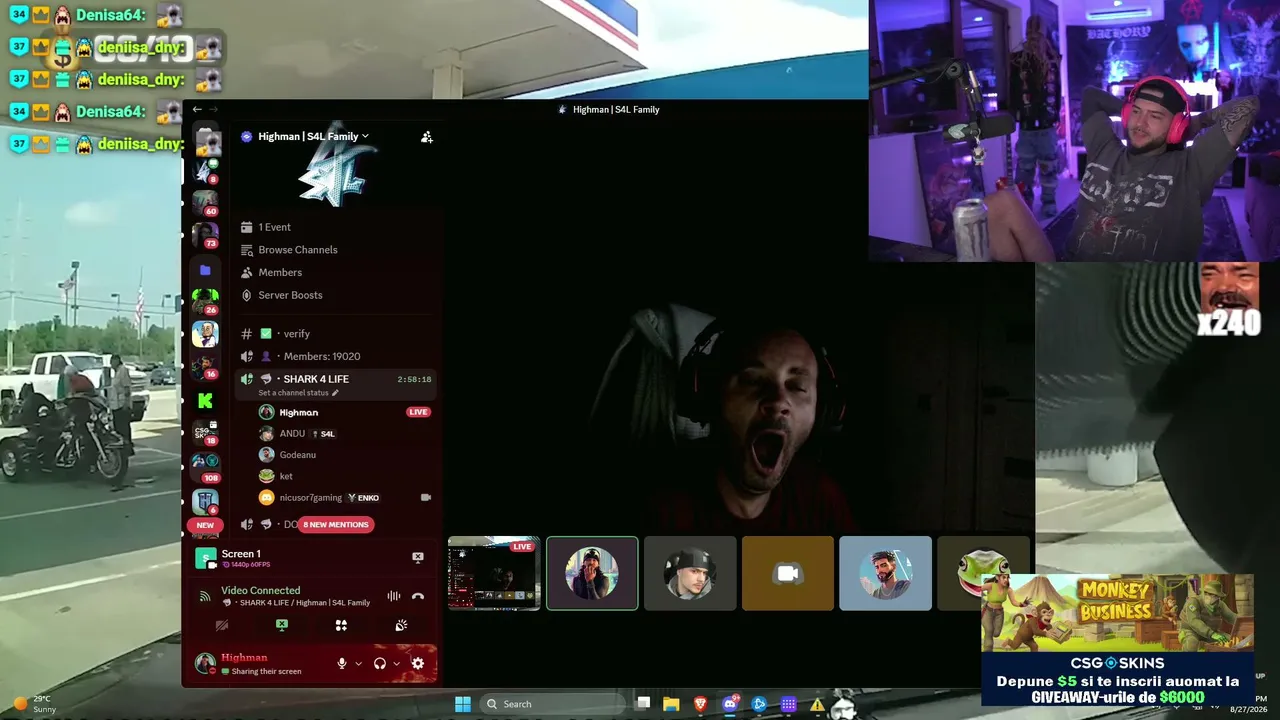Select the frog avatar participant tile
Image resolution: width=1280 pixels, height=720 pixels.
point(983,573)
